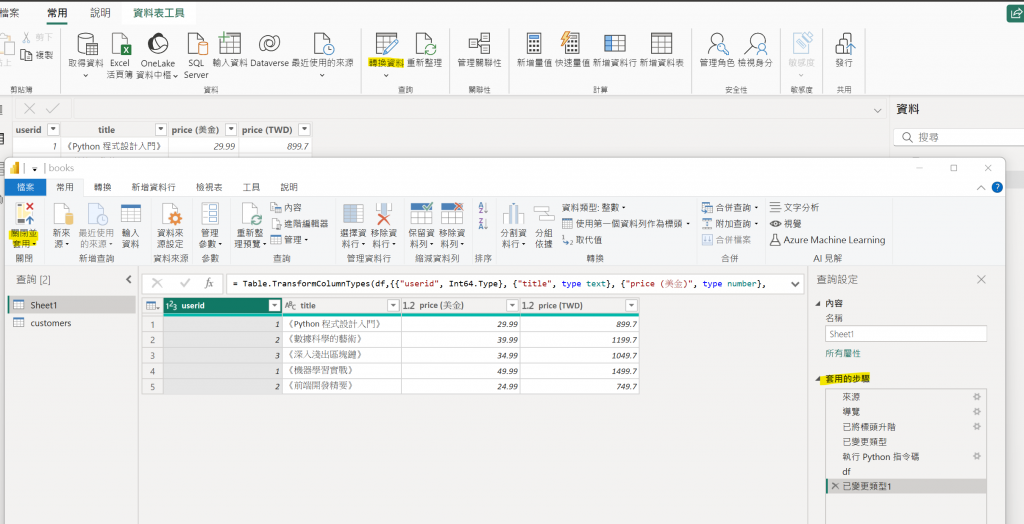The image size is (1024, 524).
Task: Click the 管理參數 icon
Action: click(210, 214)
